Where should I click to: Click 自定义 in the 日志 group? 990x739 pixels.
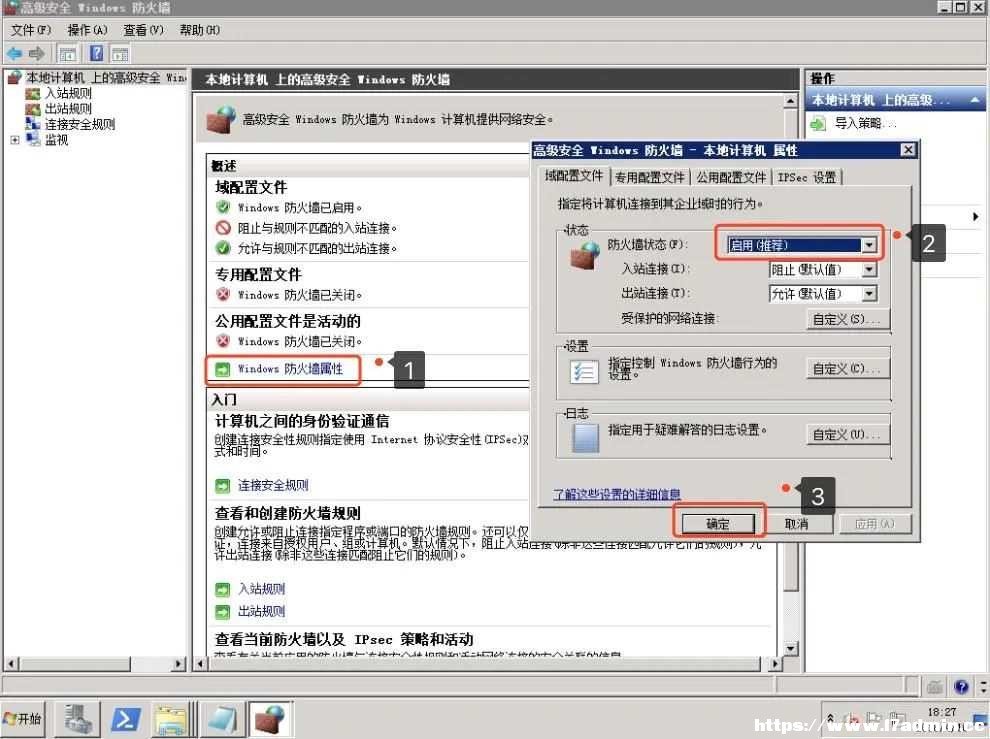(848, 435)
